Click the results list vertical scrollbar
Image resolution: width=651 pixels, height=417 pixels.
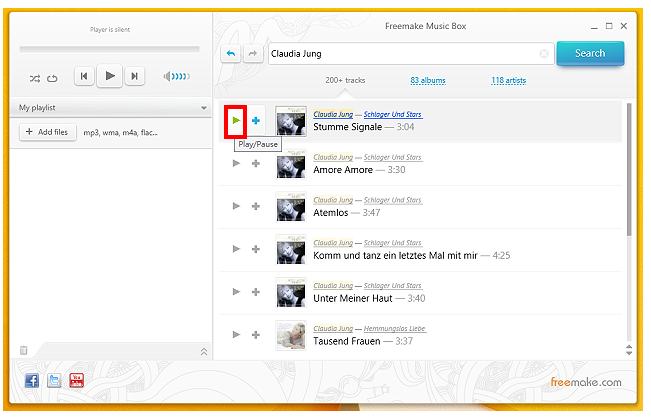coord(629,169)
